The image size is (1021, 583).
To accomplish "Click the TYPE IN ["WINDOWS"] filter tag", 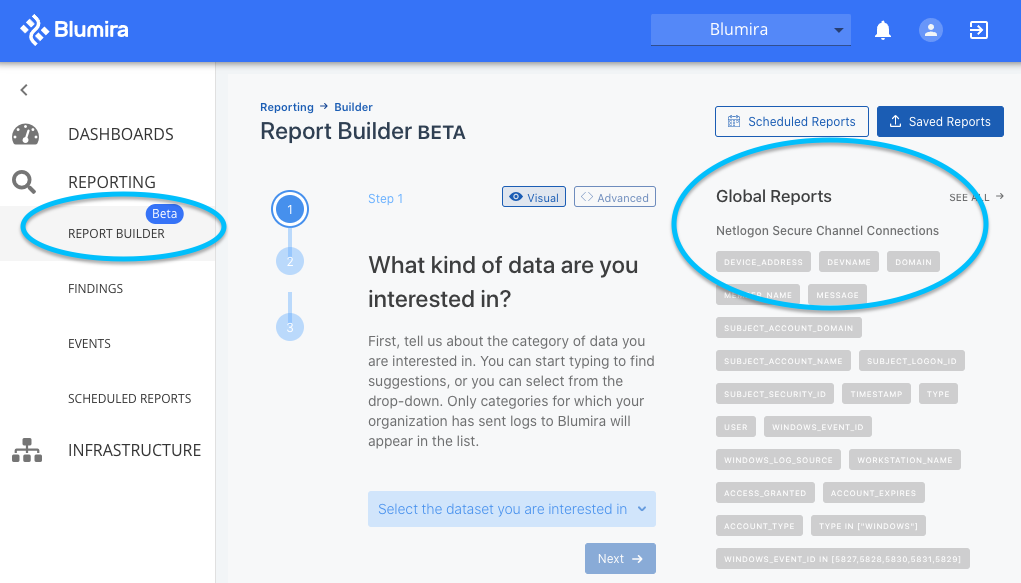I will (x=868, y=526).
